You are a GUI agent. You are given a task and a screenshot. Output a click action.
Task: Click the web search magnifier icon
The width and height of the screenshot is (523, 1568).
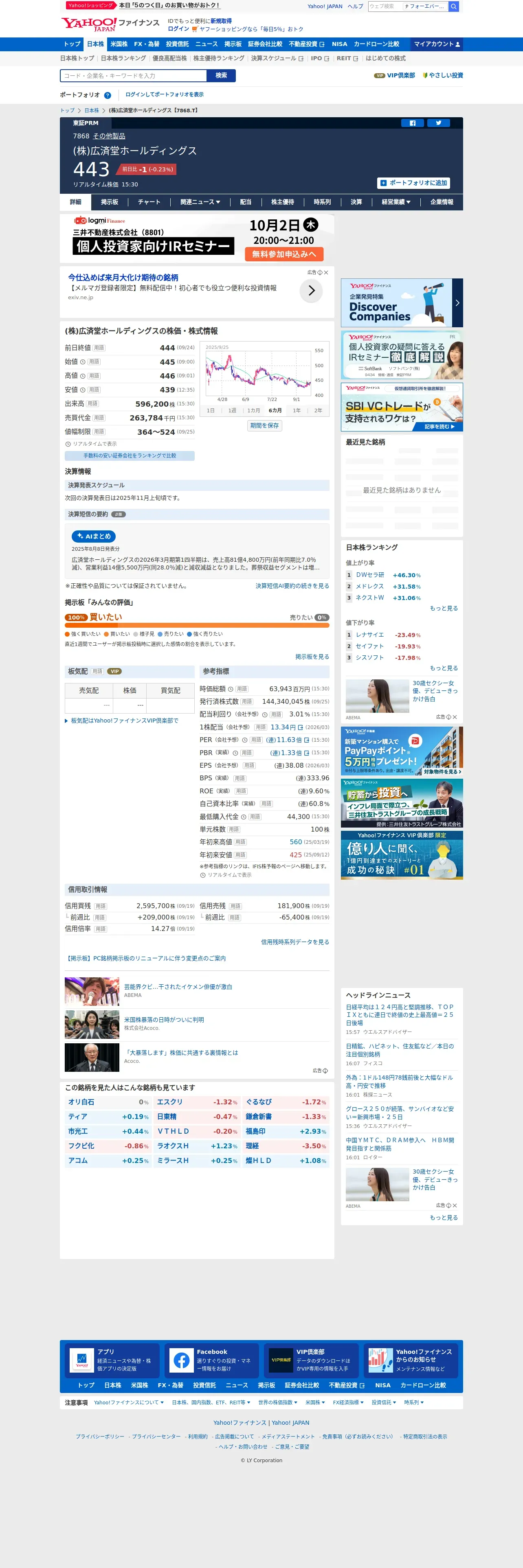click(x=454, y=6)
